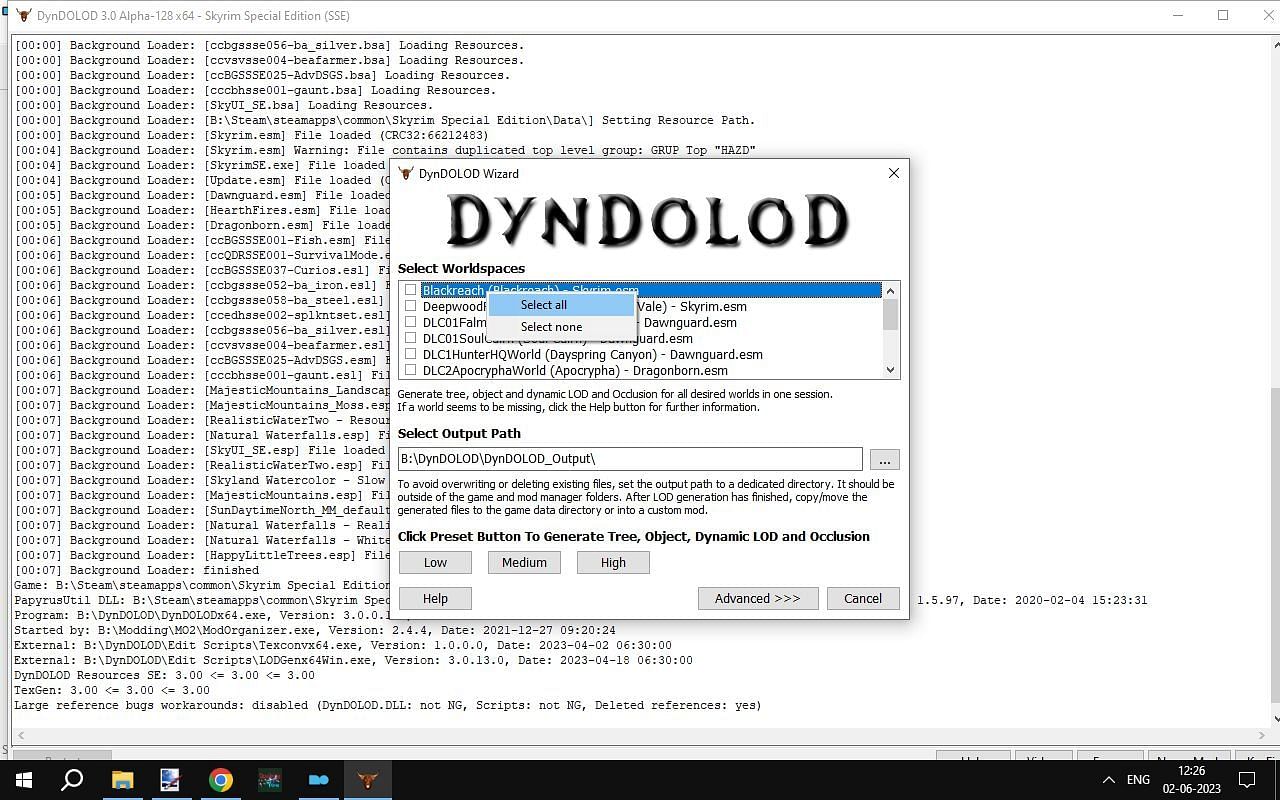
Task: Tick the DLC1HunterHQWorld checkbox
Action: click(x=410, y=354)
